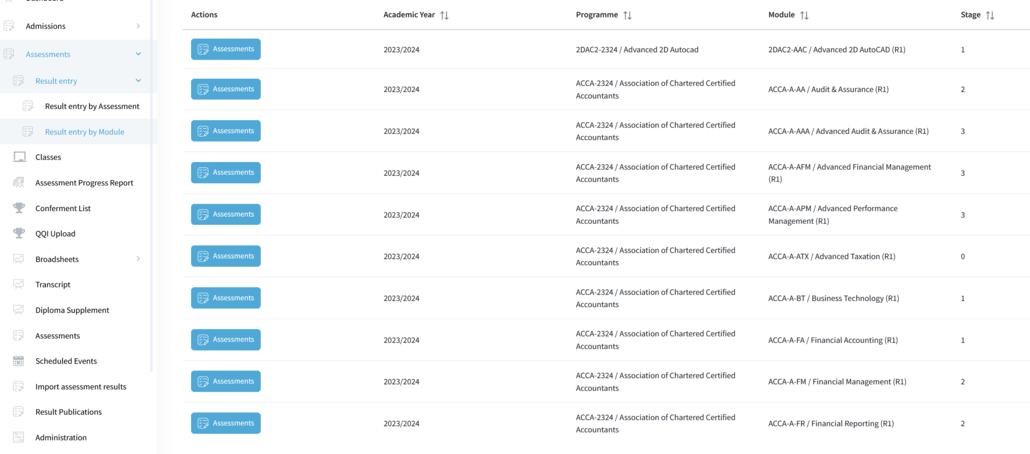Click the Classes monitor icon in sidebar

coord(19,157)
